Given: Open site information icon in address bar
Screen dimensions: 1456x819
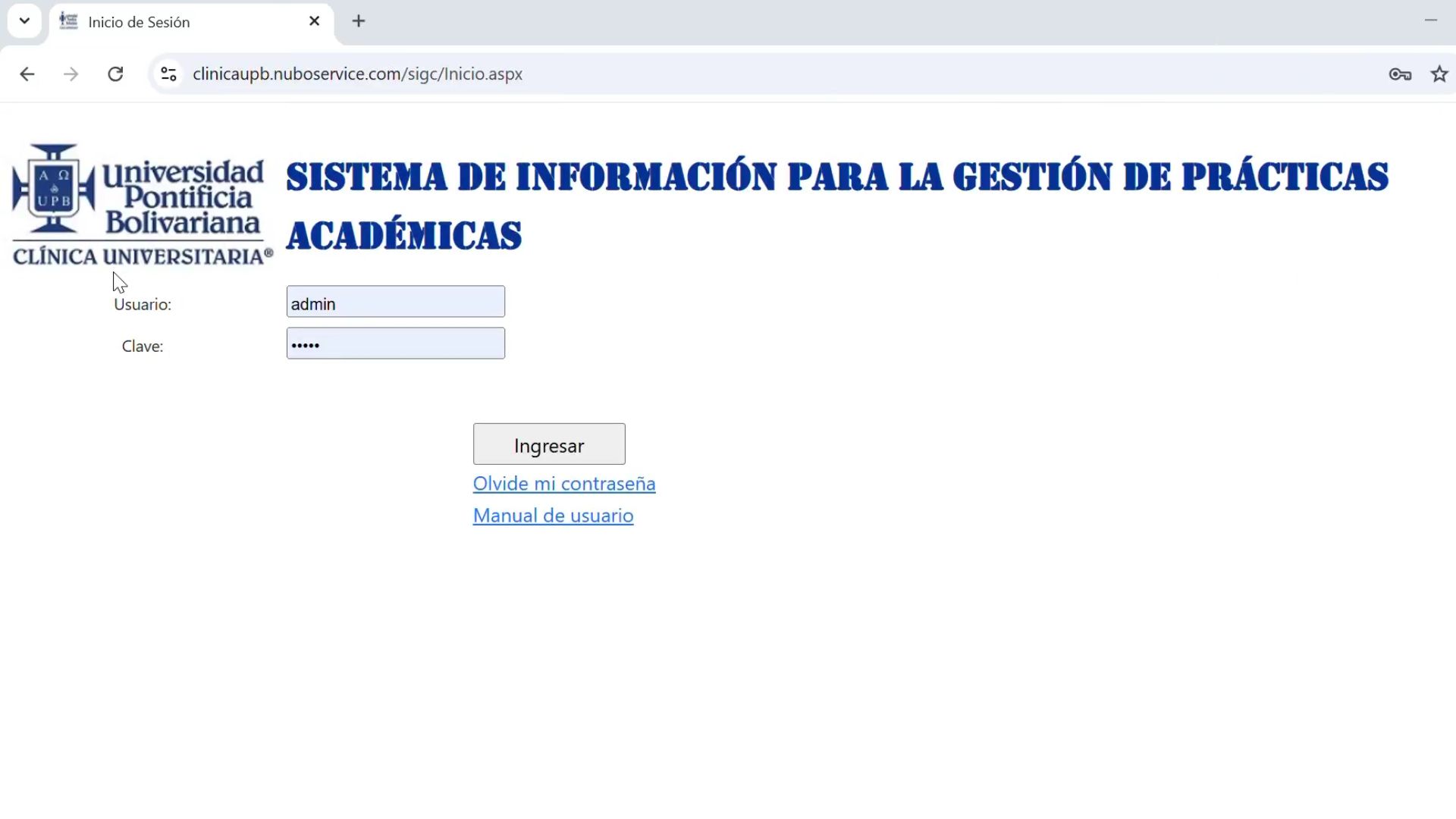Looking at the screenshot, I should pyautogui.click(x=168, y=74).
